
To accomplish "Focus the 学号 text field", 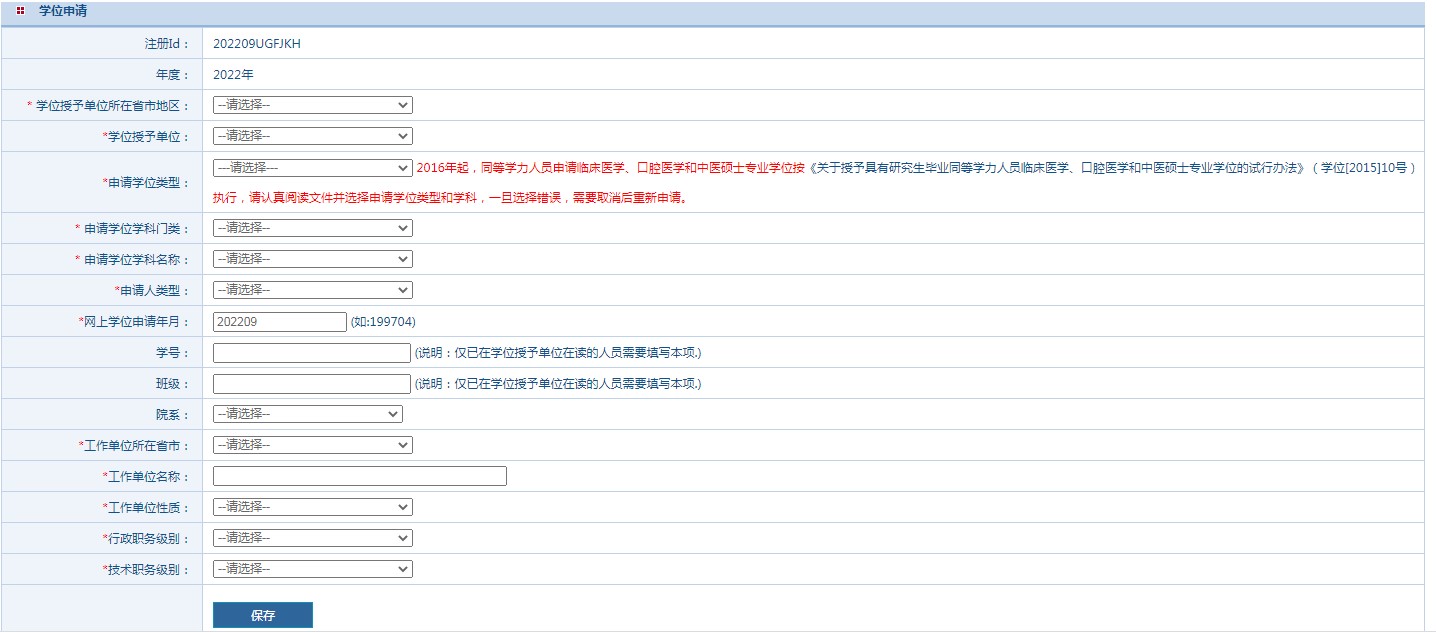I will click(311, 353).
